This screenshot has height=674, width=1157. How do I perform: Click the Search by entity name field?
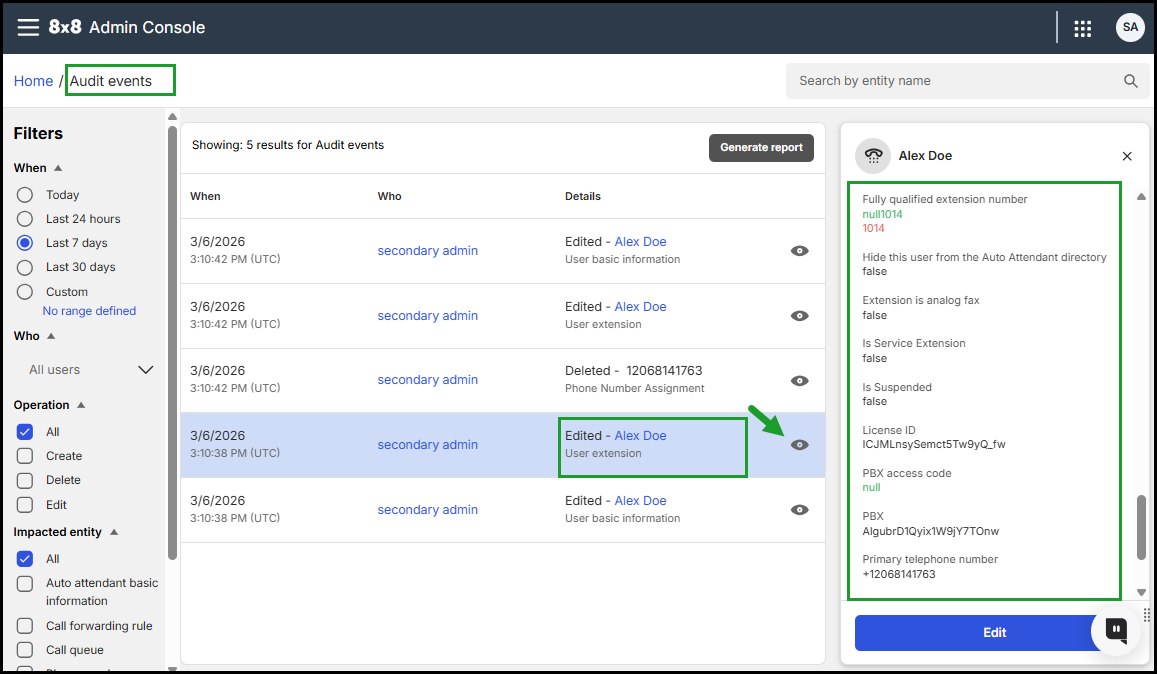click(955, 81)
